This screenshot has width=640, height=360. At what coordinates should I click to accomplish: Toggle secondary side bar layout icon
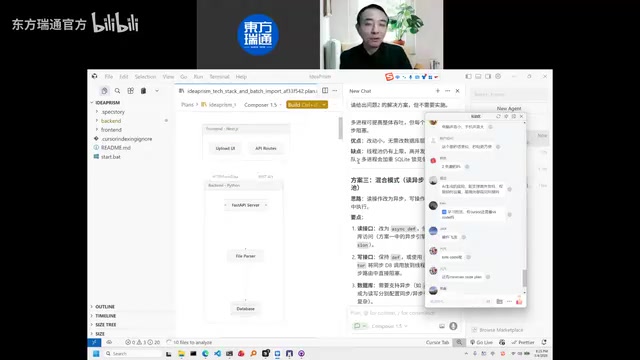point(488,76)
